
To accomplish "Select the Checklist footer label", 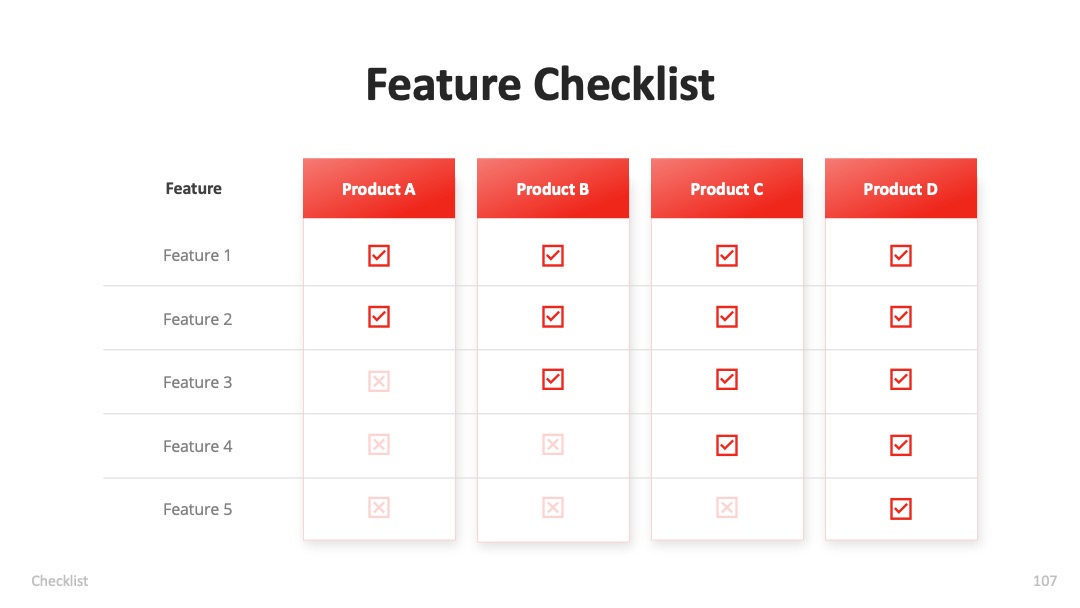I will point(59,580).
